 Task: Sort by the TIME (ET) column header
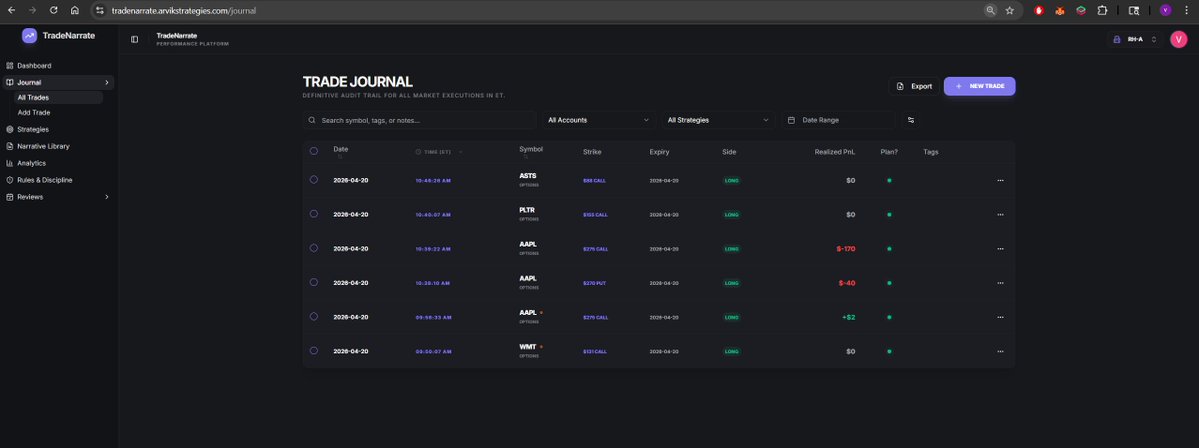[x=438, y=152]
